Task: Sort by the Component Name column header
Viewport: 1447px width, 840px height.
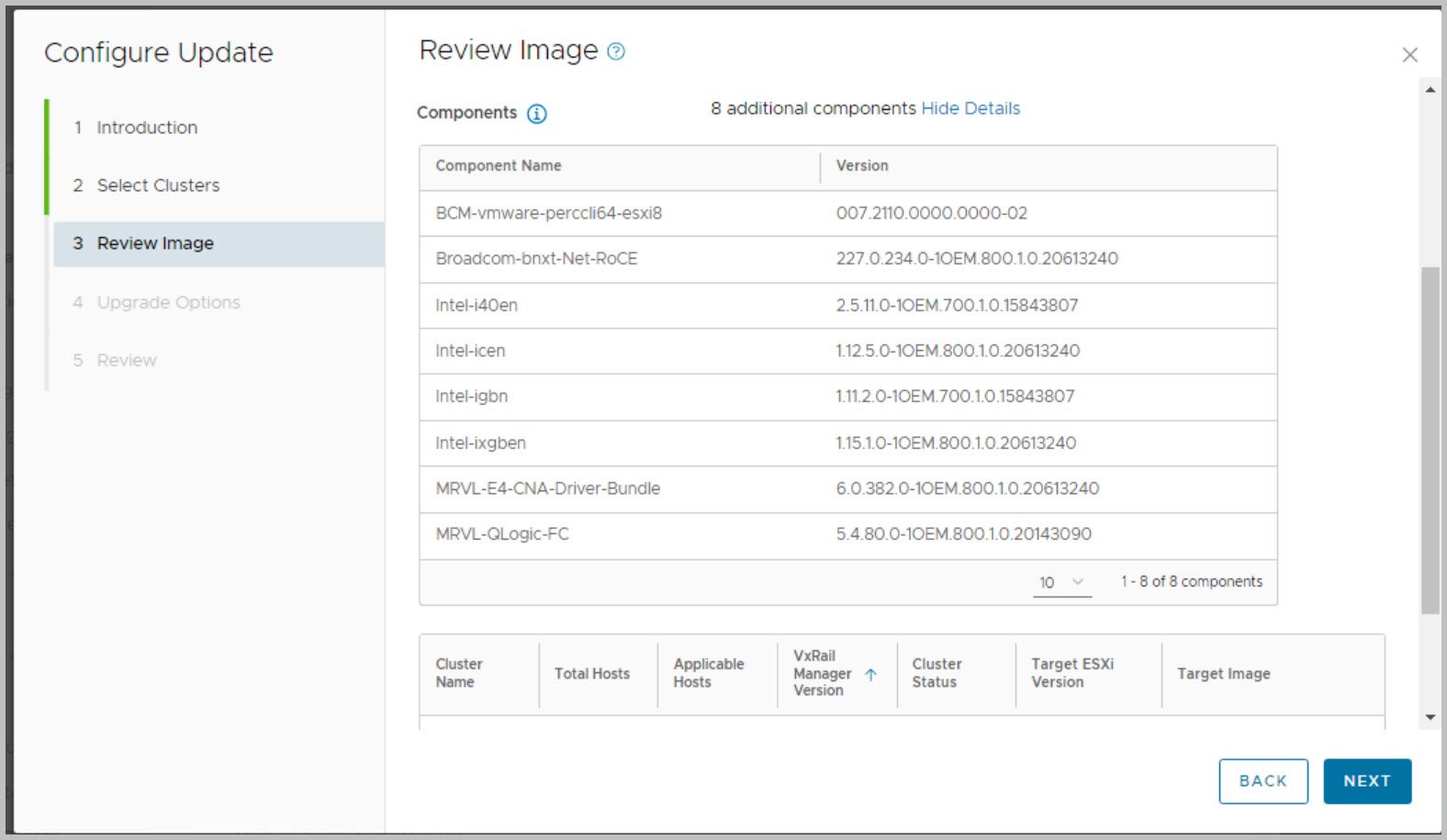Action: click(498, 166)
